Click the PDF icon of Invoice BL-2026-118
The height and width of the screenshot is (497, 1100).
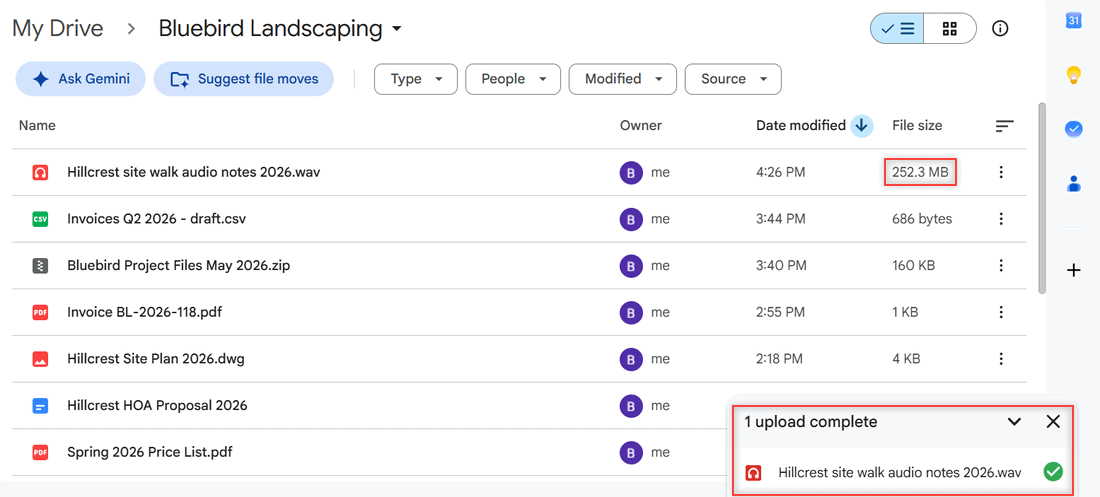click(40, 312)
